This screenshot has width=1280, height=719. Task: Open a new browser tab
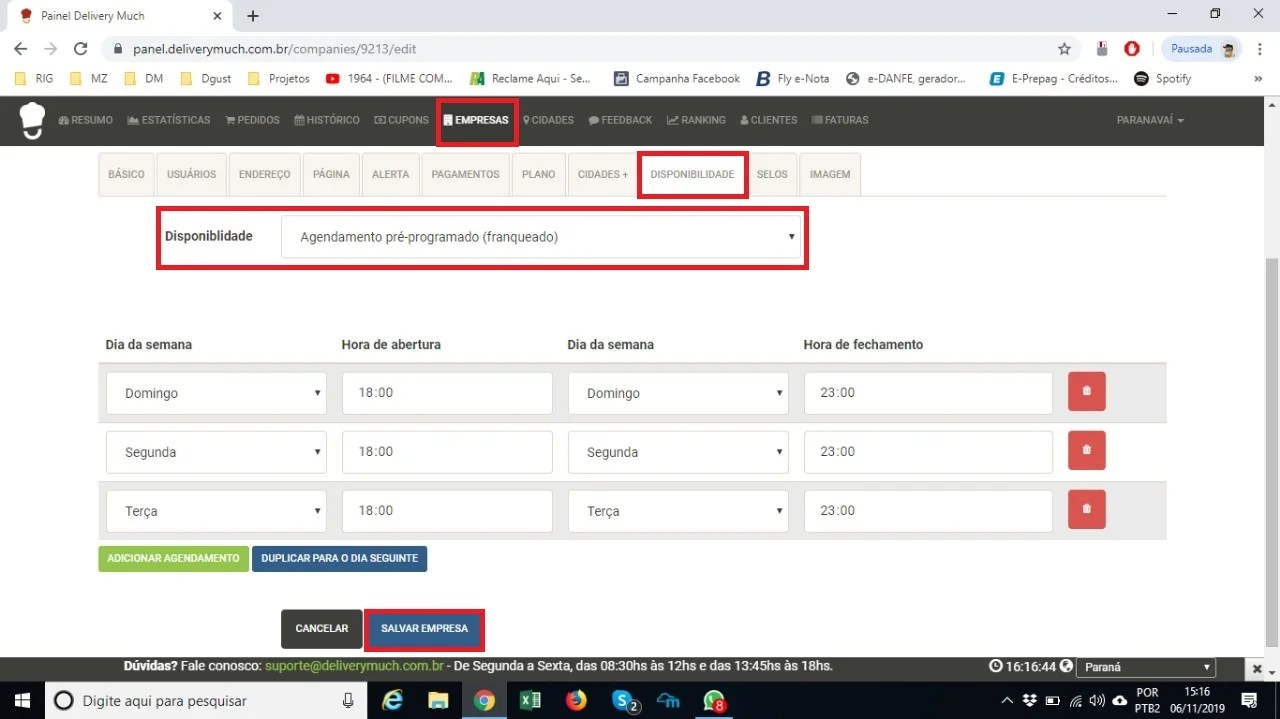point(253,16)
